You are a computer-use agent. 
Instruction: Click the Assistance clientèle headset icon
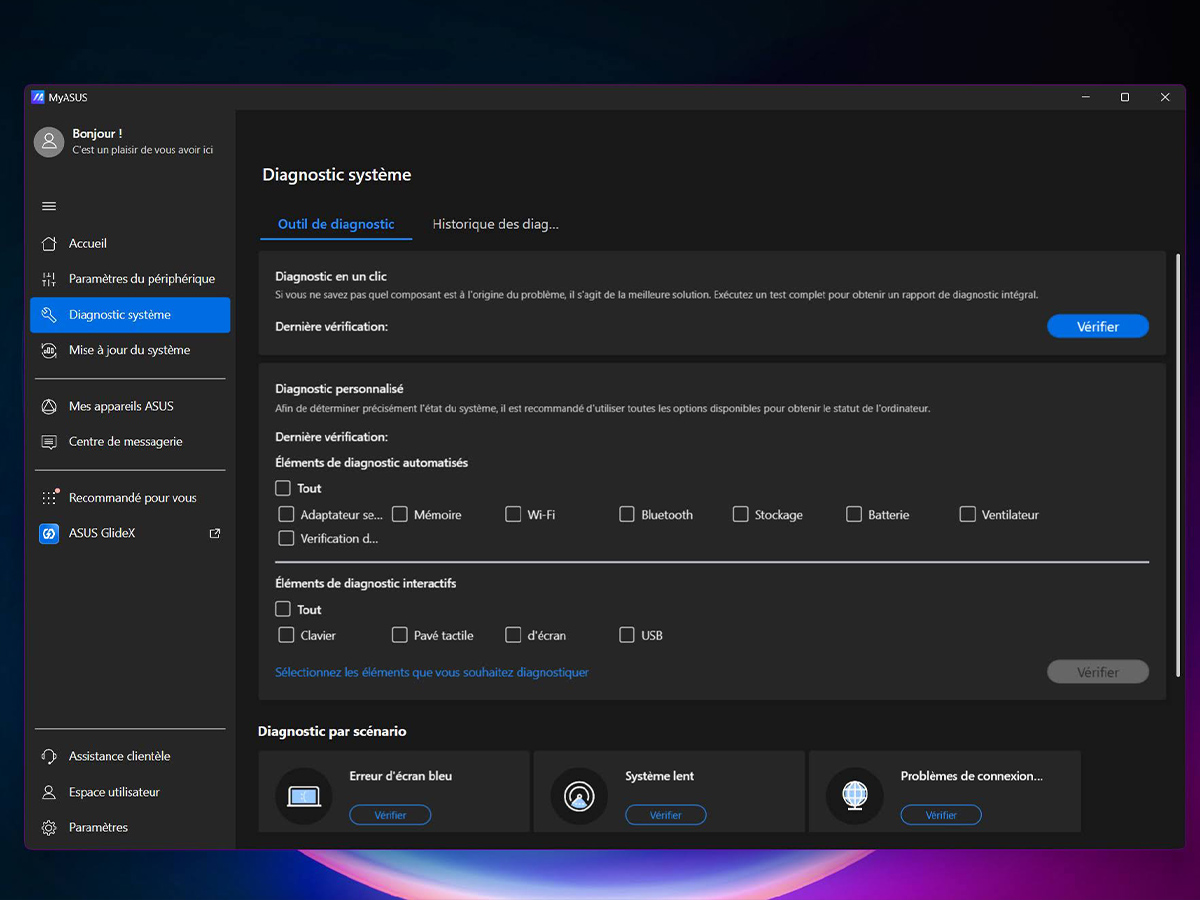pyautogui.click(x=48, y=756)
